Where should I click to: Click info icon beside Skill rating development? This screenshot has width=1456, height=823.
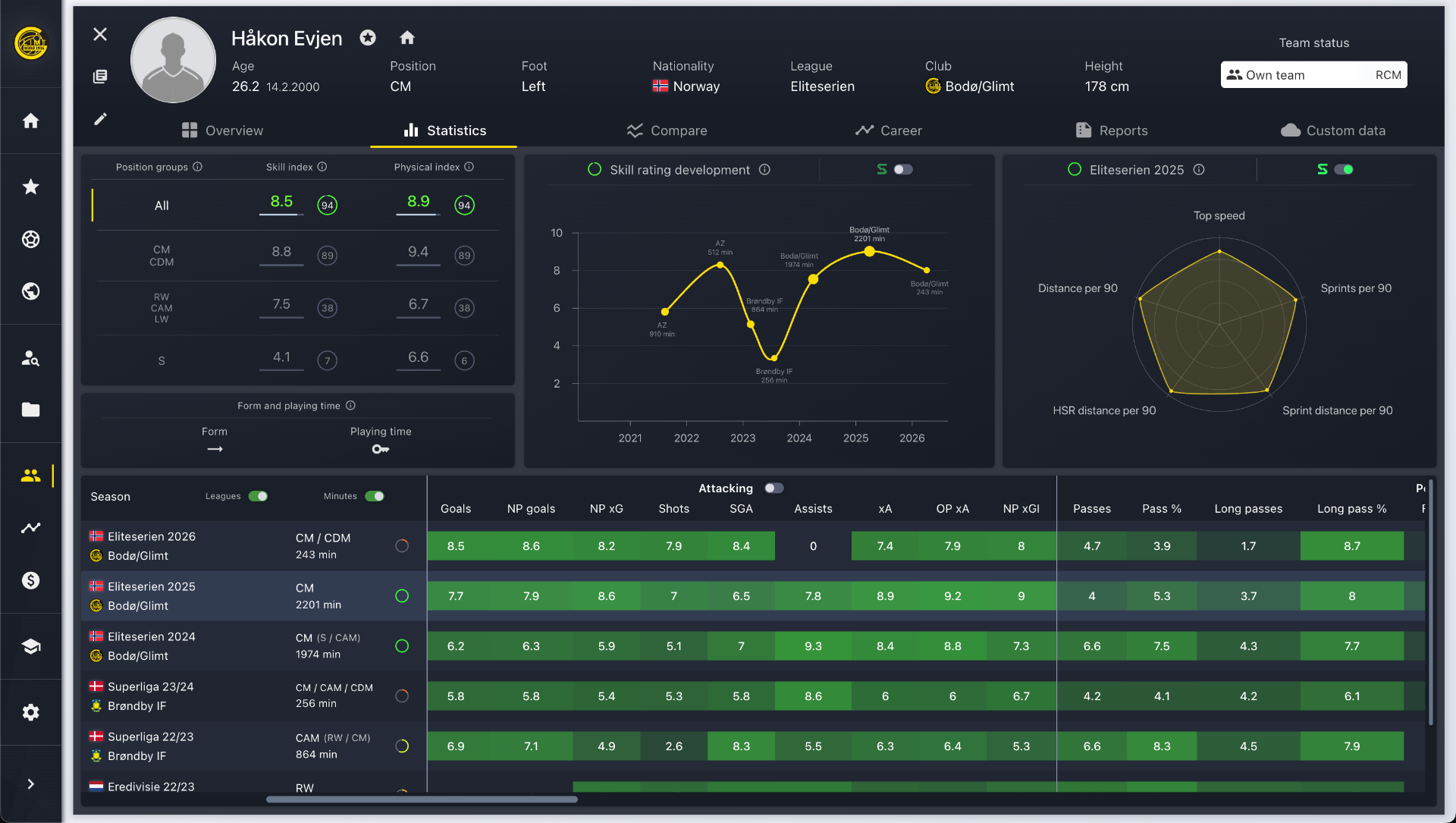pos(764,170)
